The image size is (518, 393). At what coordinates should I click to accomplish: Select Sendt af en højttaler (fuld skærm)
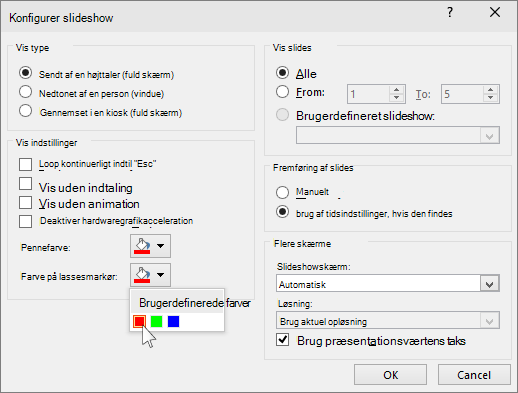(26, 73)
